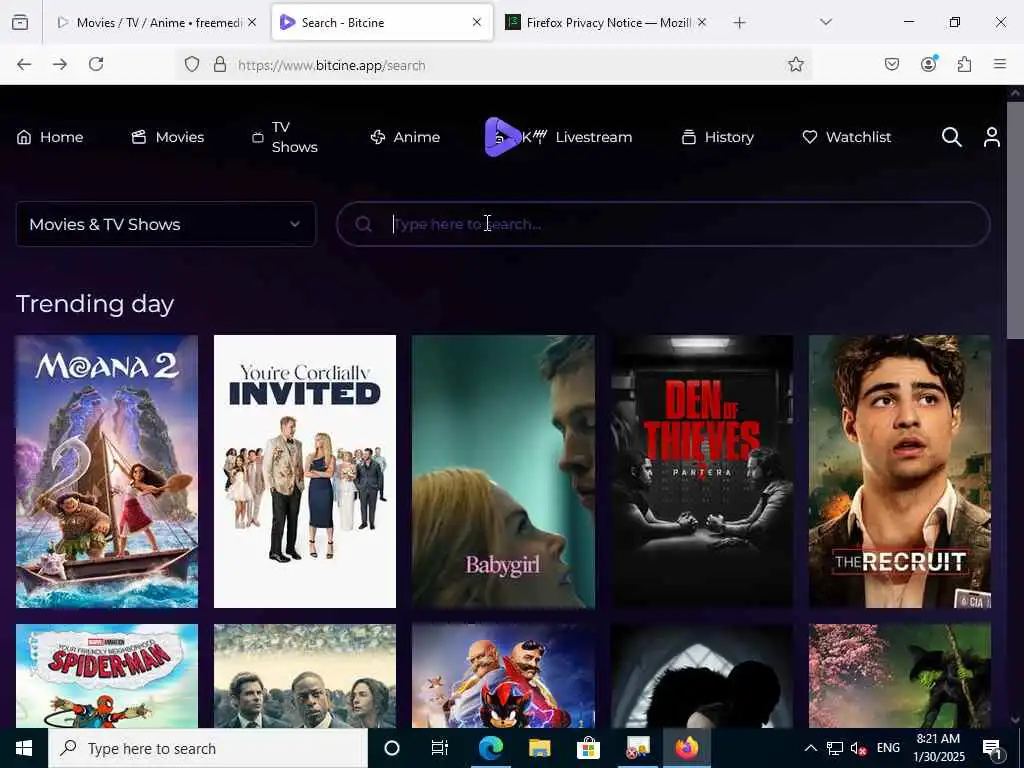Expand the list all tabs chevron

click(x=825, y=22)
